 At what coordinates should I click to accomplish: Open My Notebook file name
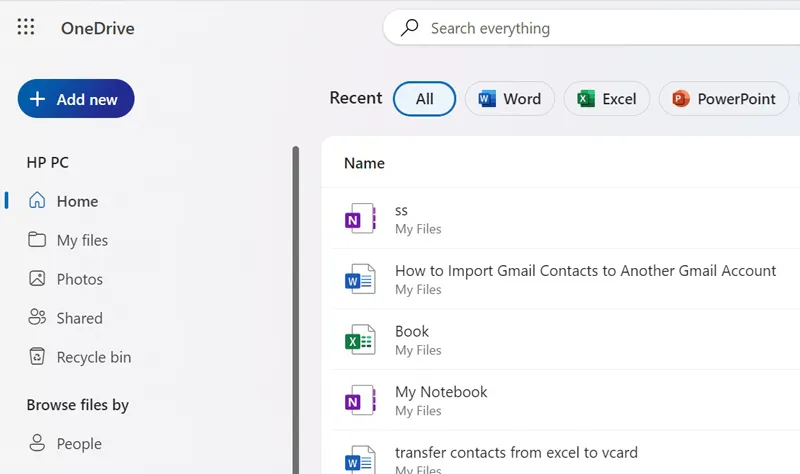coord(441,392)
